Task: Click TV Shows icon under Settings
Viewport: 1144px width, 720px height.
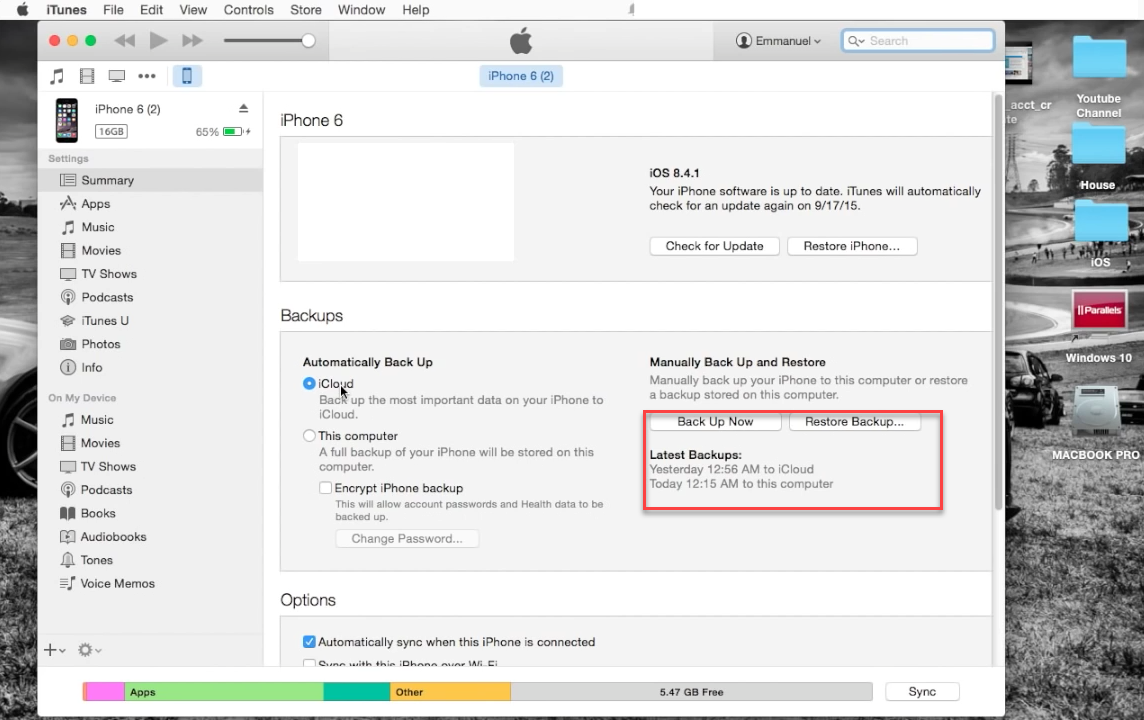Action: tap(68, 274)
